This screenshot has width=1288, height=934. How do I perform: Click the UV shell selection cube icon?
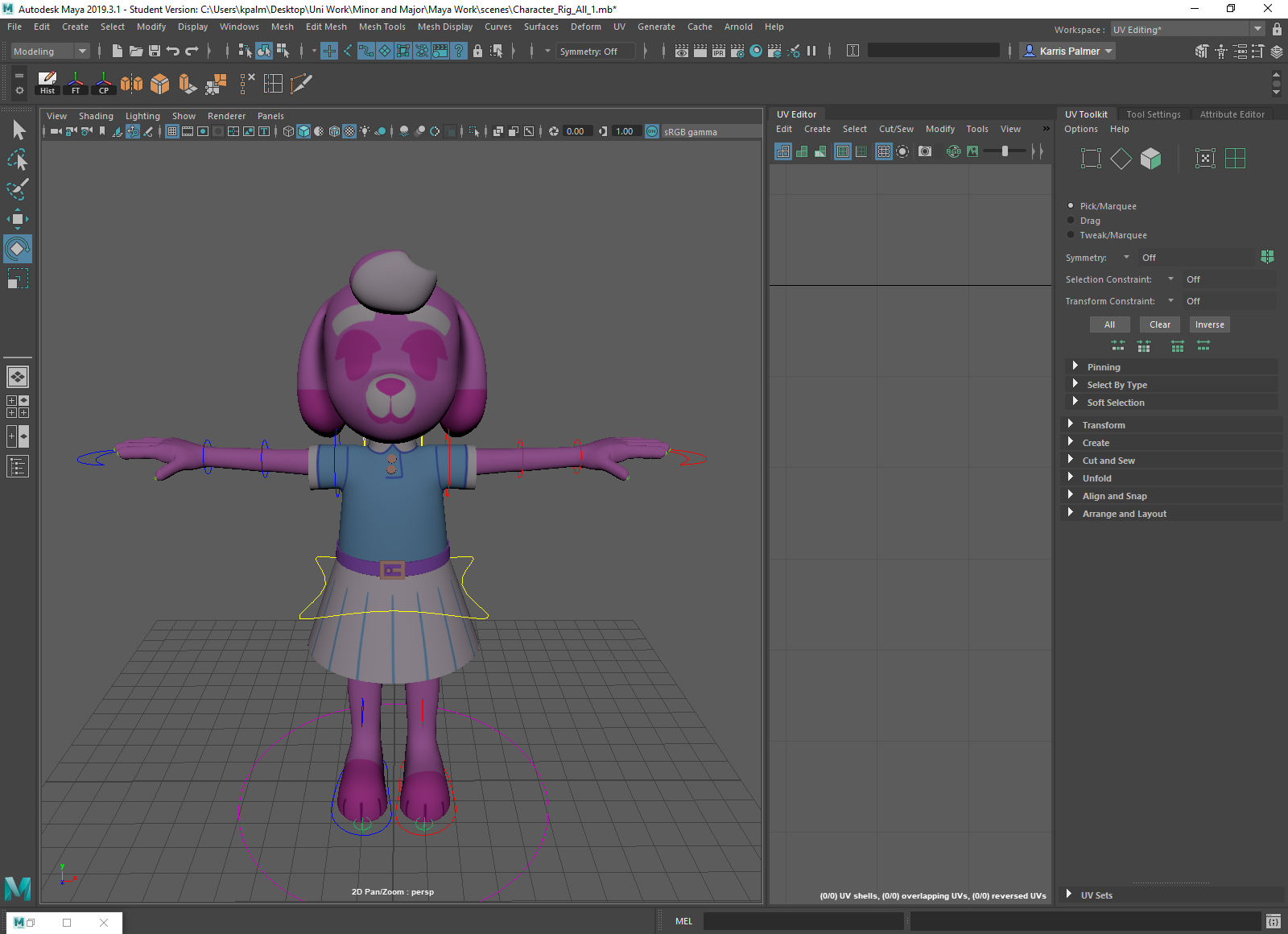(x=1151, y=159)
